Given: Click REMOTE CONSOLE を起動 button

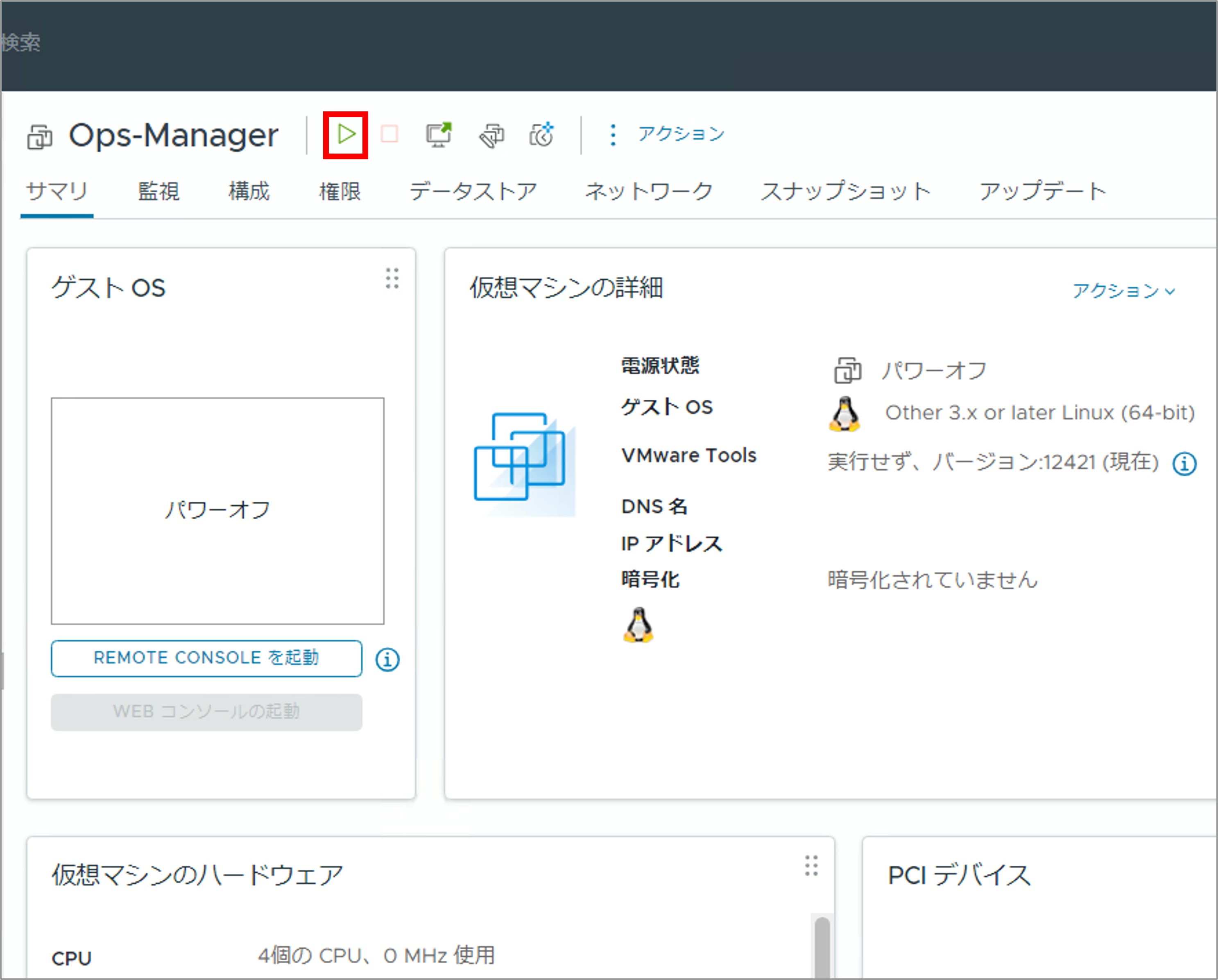Looking at the screenshot, I should click(x=206, y=659).
